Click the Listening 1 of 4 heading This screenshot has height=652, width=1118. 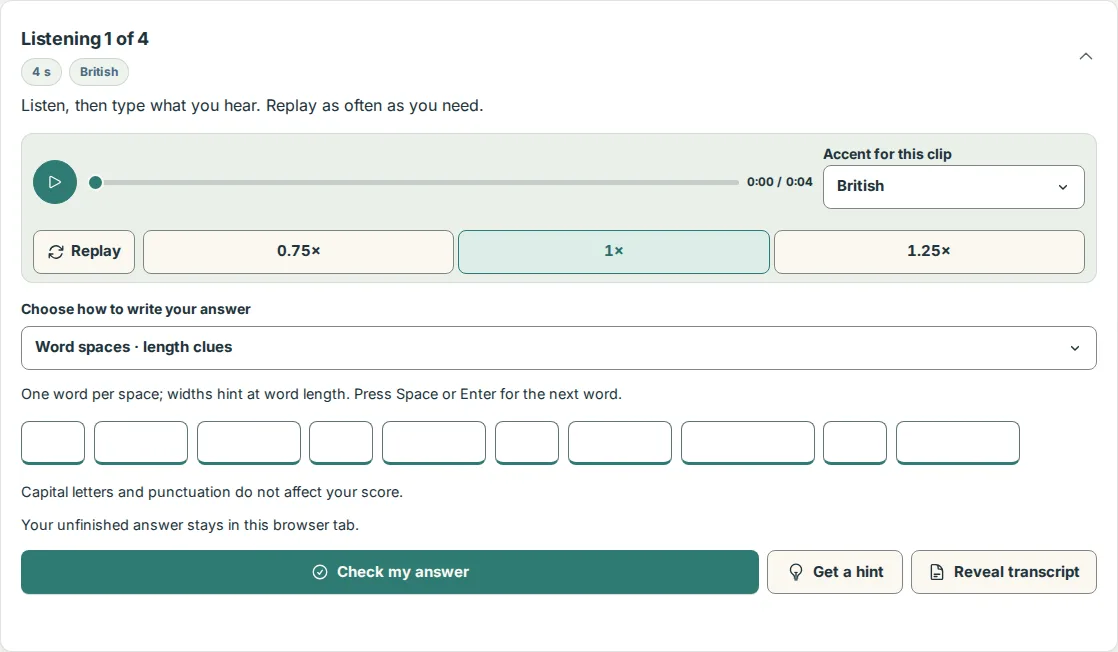pos(85,39)
